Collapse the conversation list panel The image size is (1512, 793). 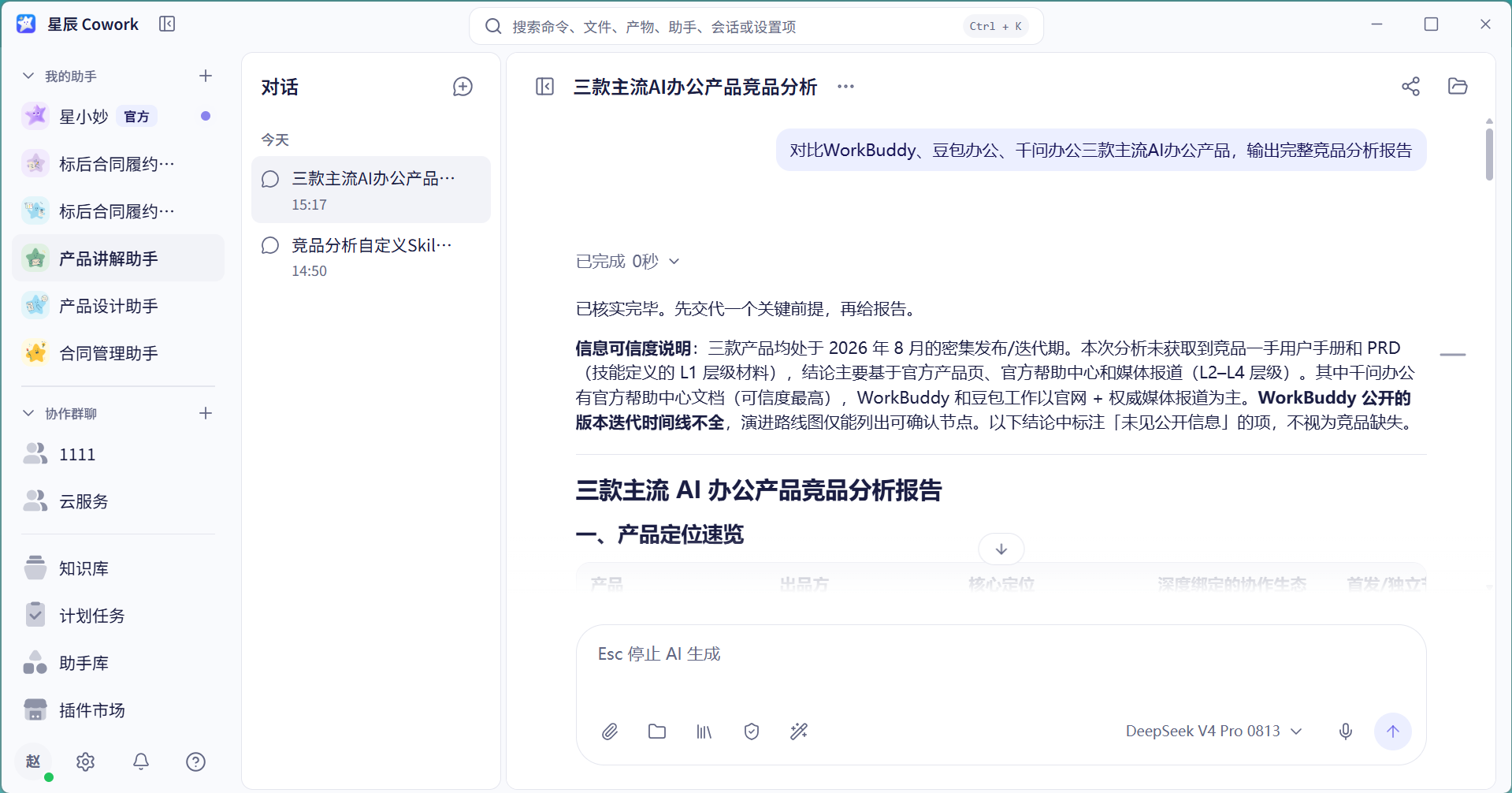(x=545, y=87)
